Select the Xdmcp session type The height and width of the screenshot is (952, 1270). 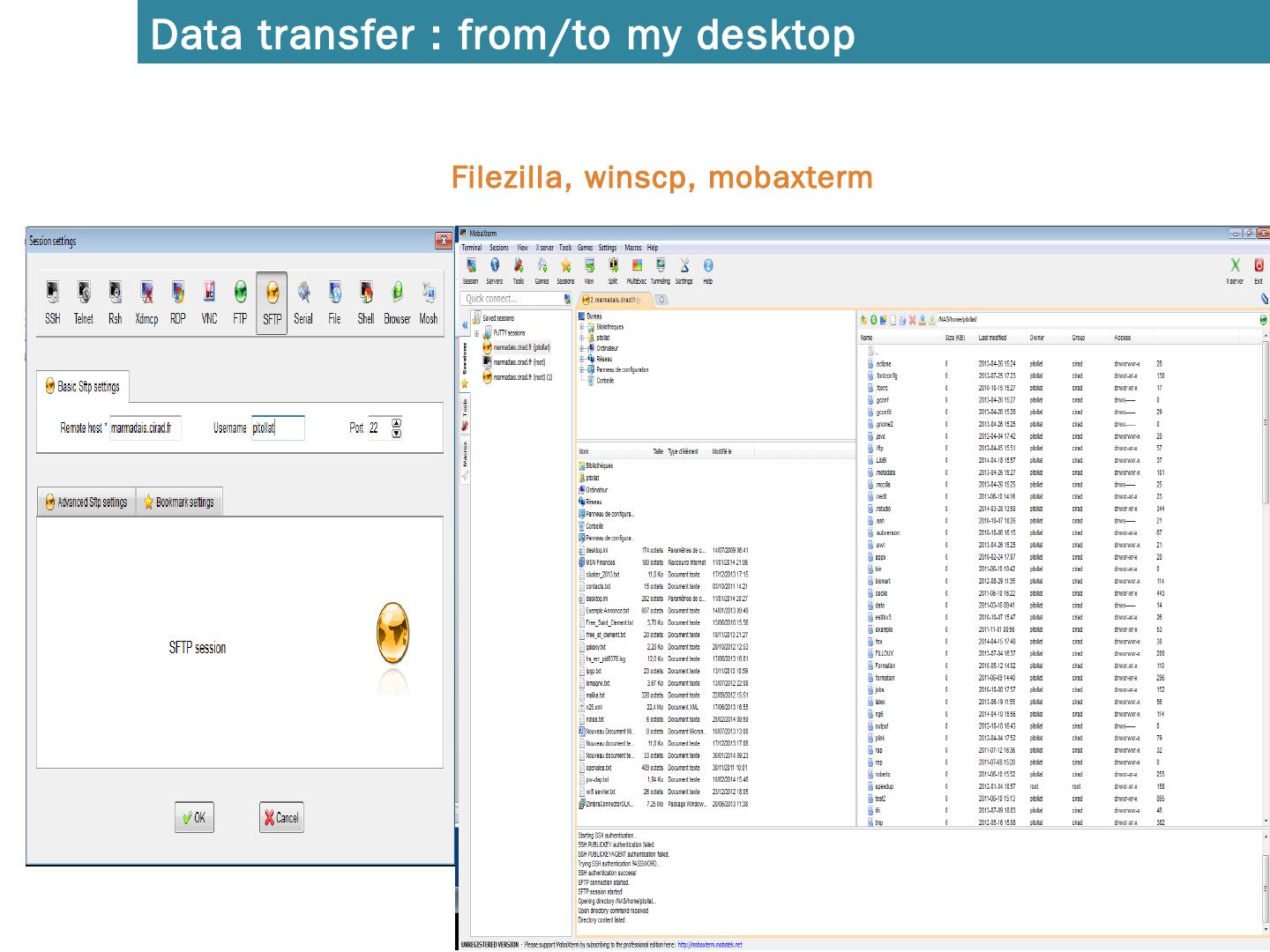(146, 302)
